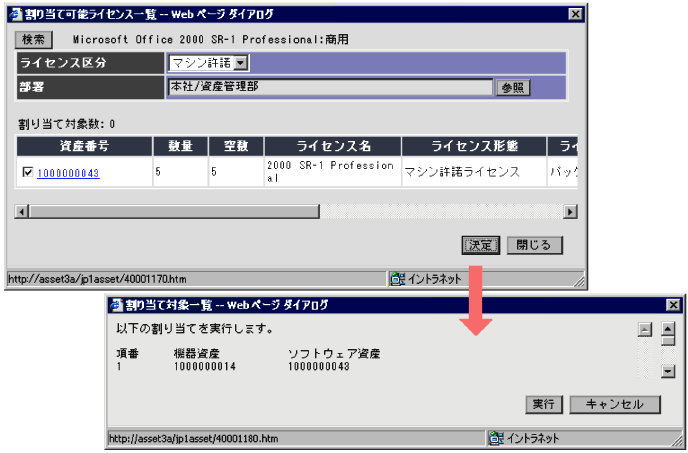The width and height of the screenshot is (688, 453).
Task: Toggle the checkbox for asset 1000000043
Action: tap(27, 172)
